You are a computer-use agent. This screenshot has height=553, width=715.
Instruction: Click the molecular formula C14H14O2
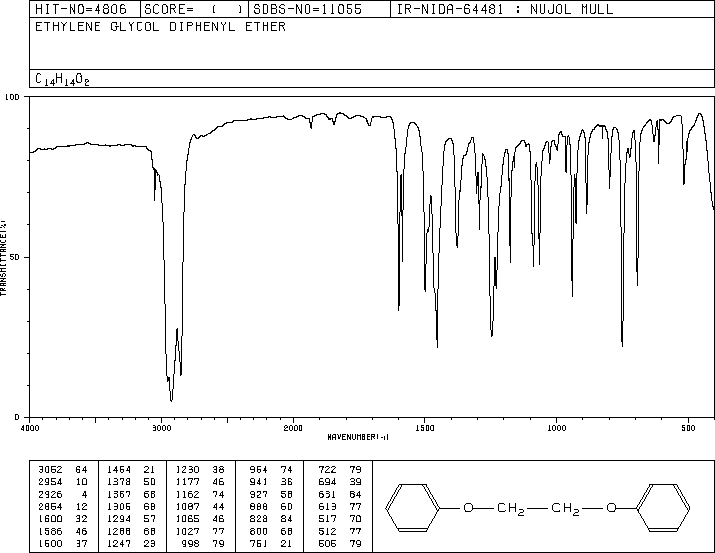point(62,79)
